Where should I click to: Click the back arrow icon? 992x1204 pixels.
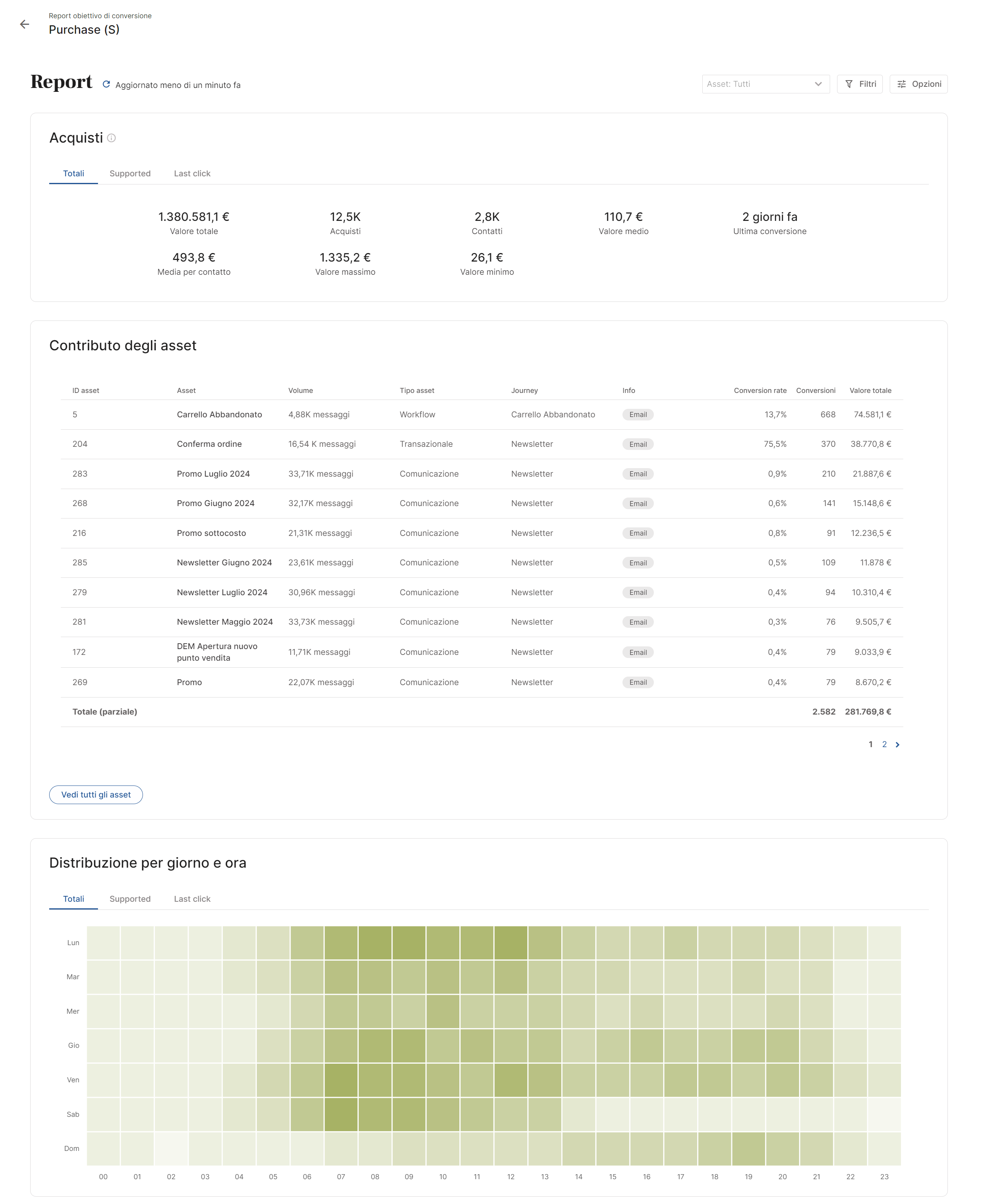[x=24, y=24]
